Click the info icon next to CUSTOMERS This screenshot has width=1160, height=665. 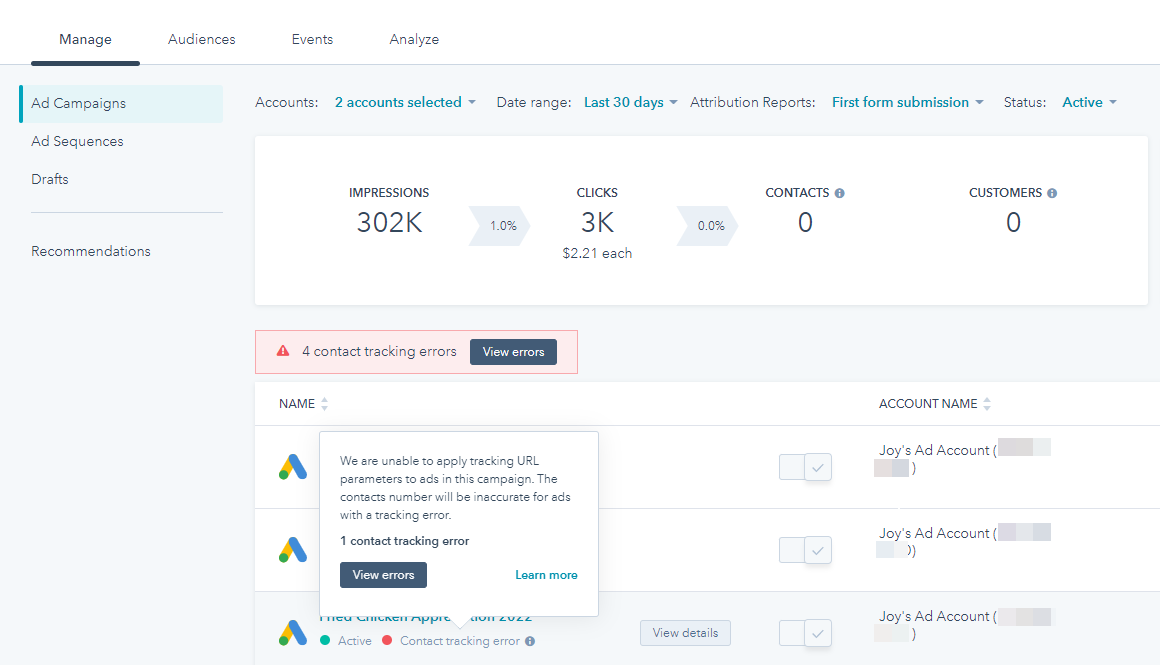click(1052, 192)
